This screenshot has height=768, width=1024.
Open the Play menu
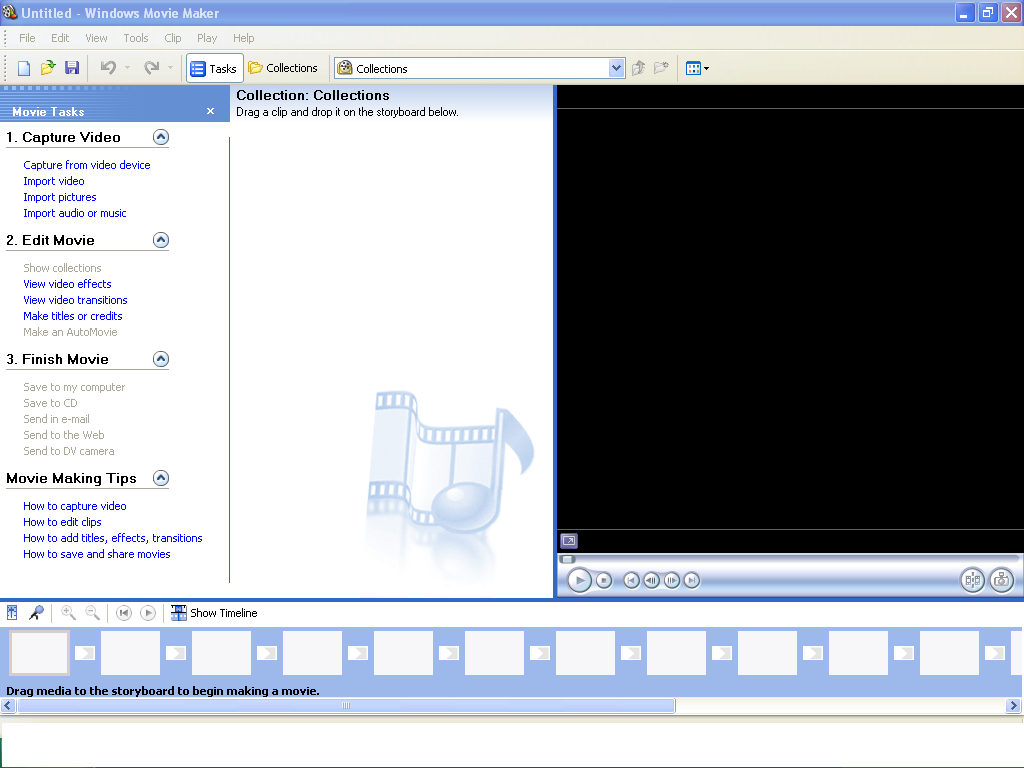coord(207,38)
